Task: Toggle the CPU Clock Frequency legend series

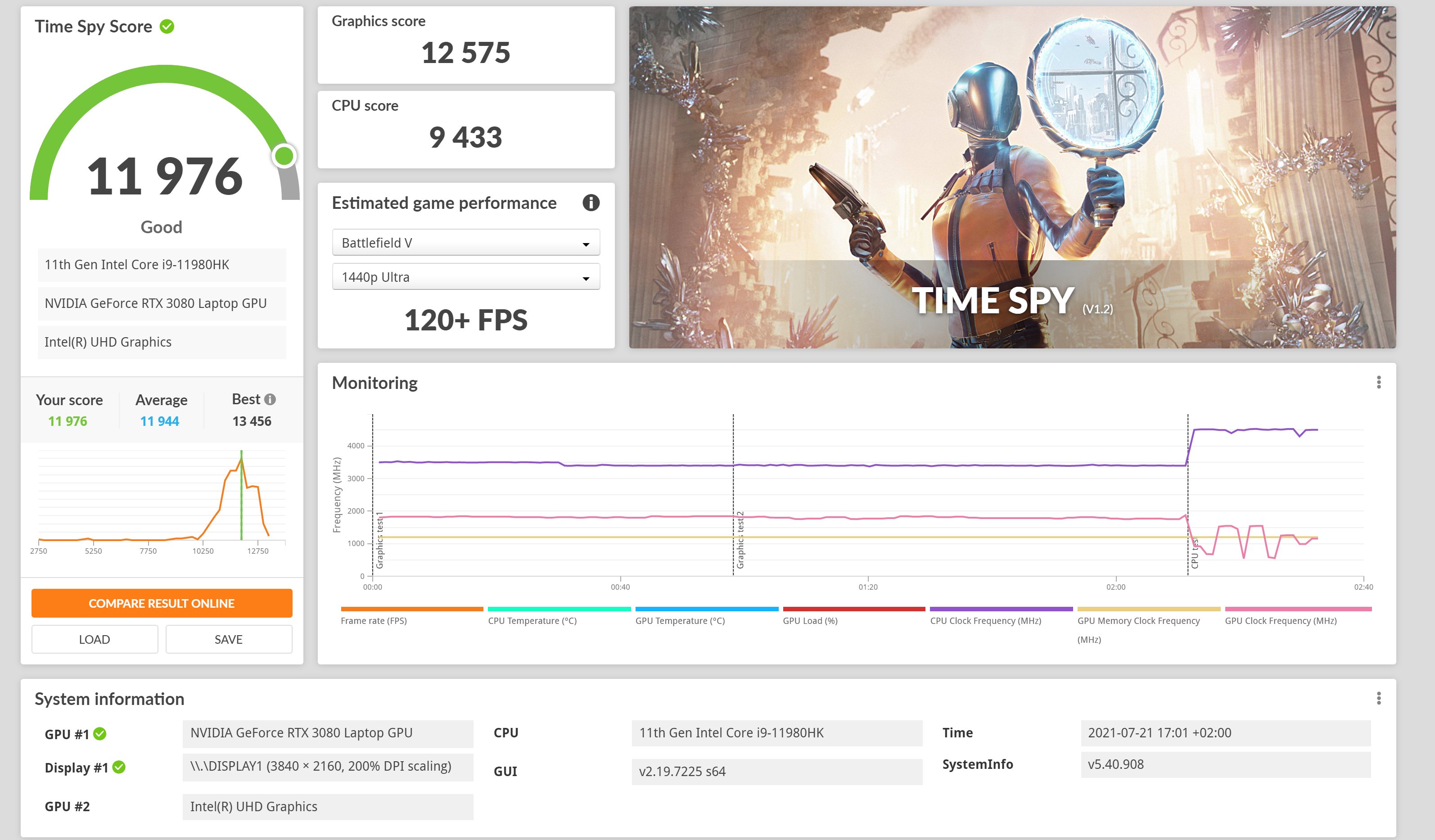Action: (985, 621)
